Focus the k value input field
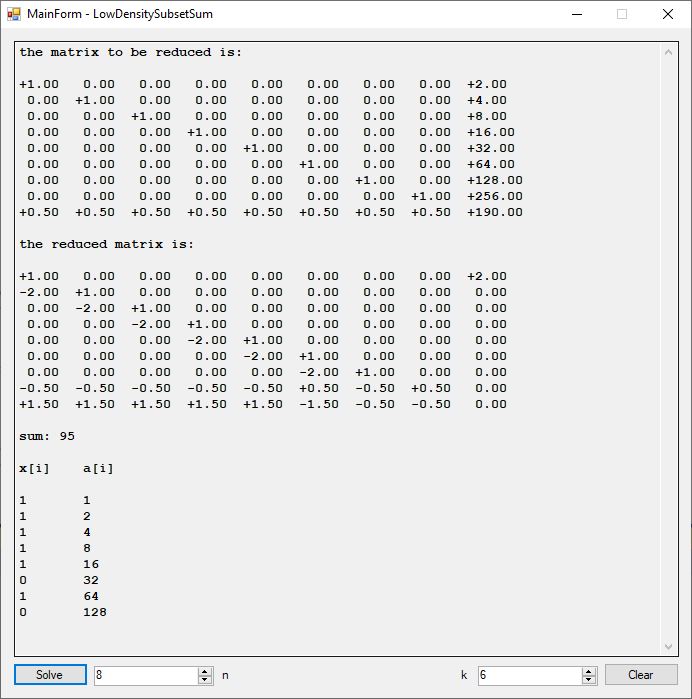This screenshot has height=699, width=692. pos(529,675)
